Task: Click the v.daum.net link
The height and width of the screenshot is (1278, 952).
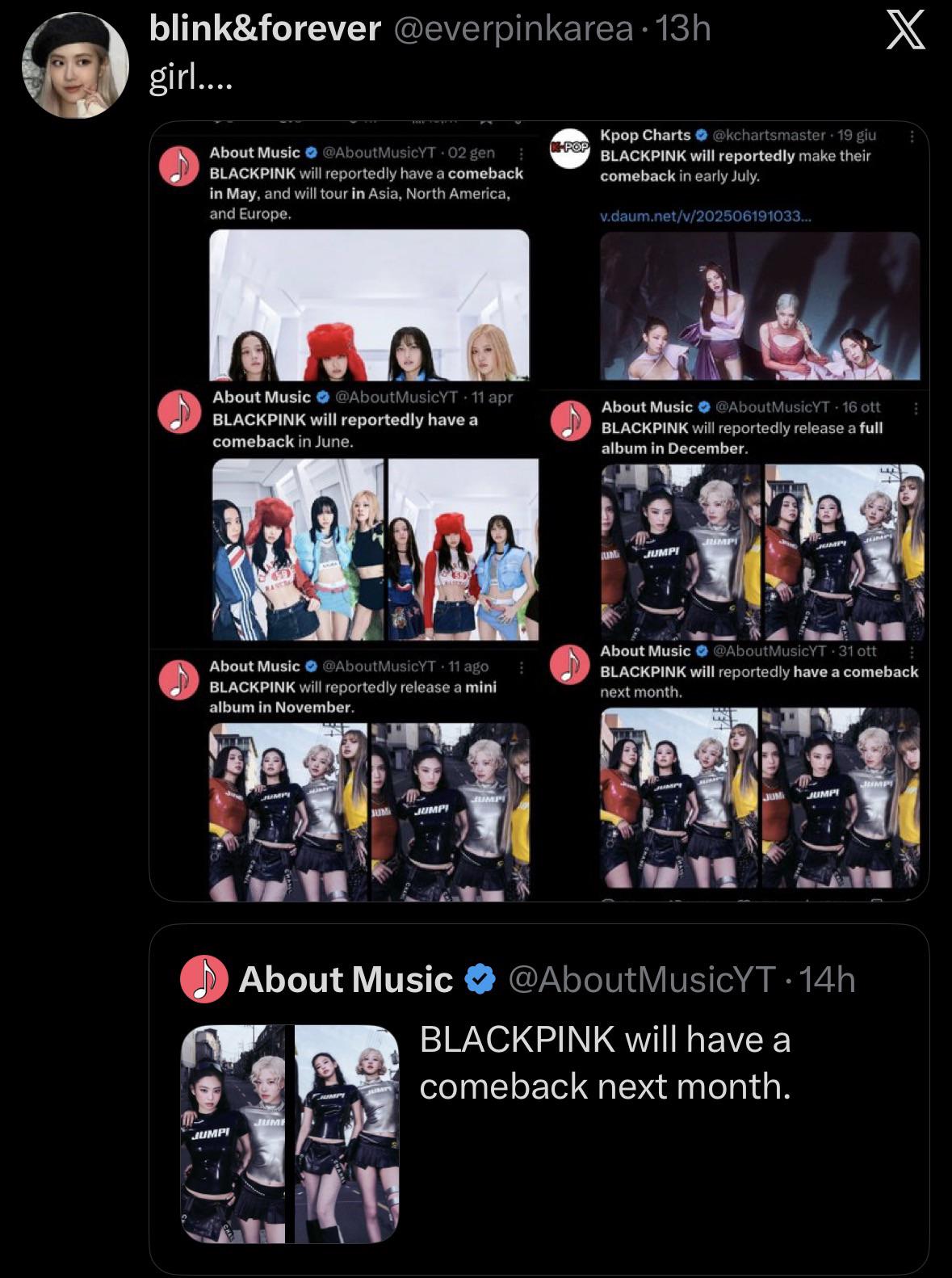Action: point(706,217)
